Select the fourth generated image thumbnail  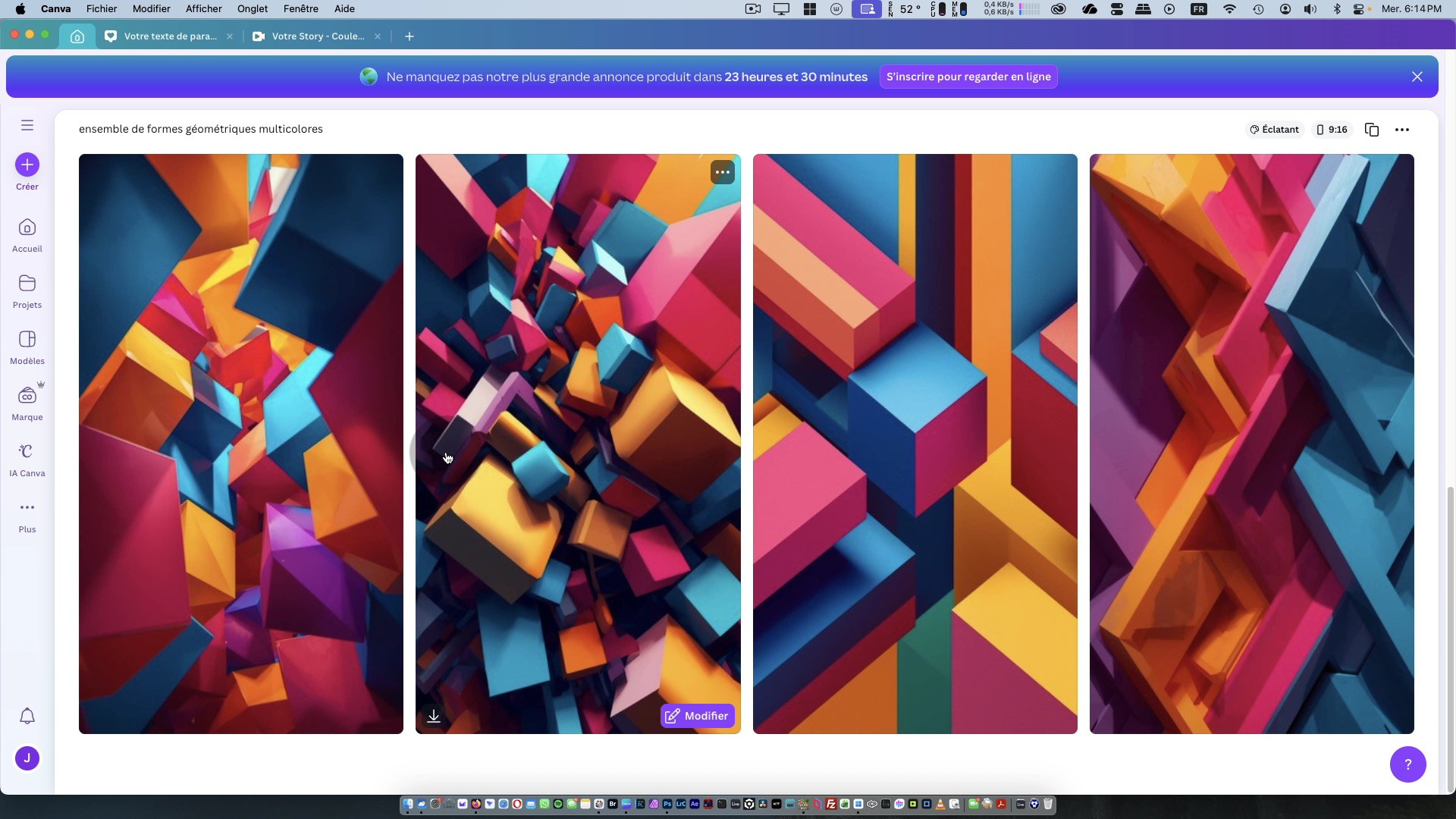click(1251, 444)
